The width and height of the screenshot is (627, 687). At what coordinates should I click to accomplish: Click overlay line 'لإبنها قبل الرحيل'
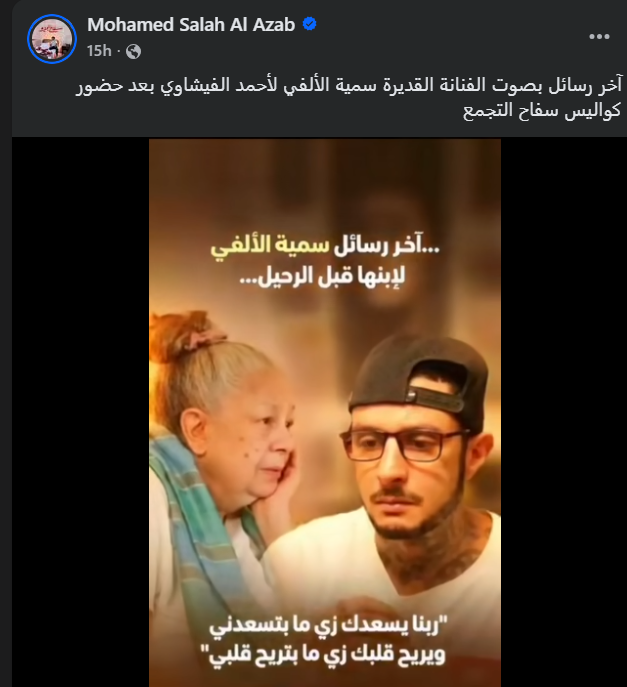[x=323, y=277]
